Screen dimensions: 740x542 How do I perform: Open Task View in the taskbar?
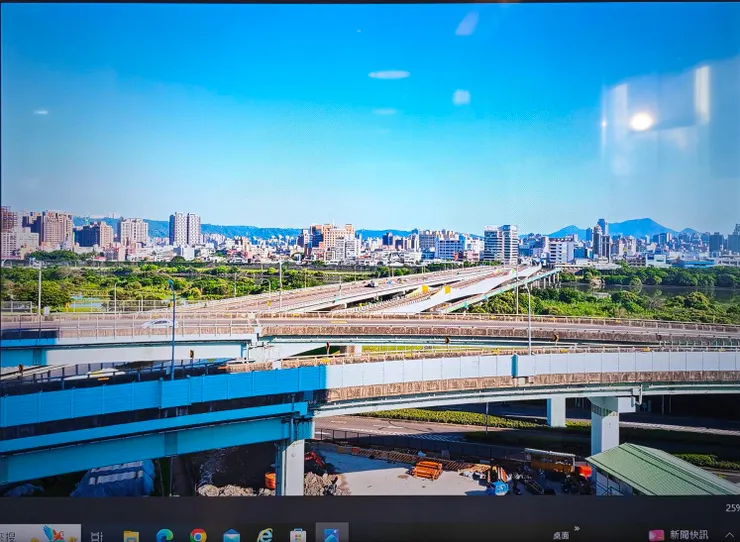tap(96, 536)
